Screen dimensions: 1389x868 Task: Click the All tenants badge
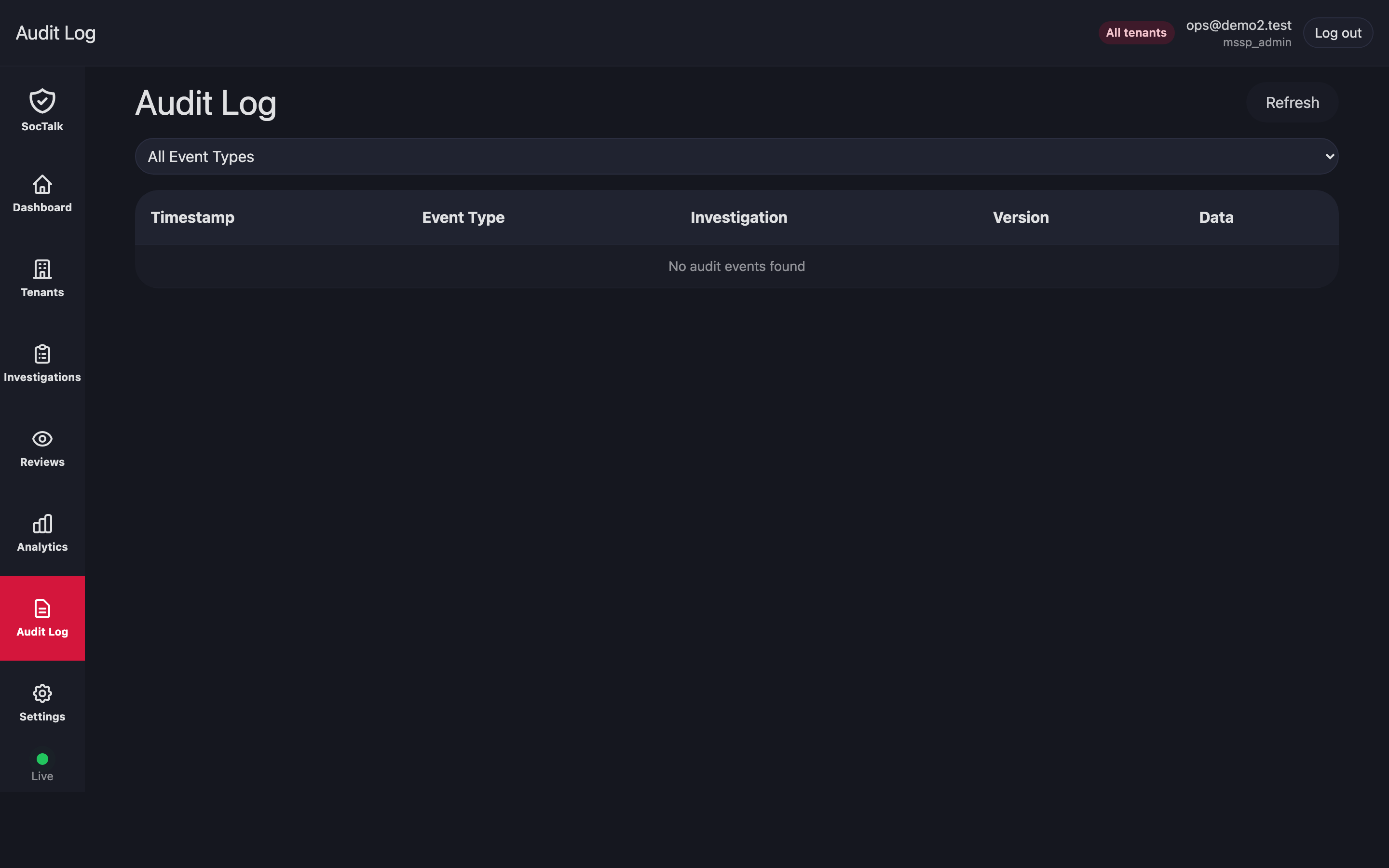click(1136, 33)
